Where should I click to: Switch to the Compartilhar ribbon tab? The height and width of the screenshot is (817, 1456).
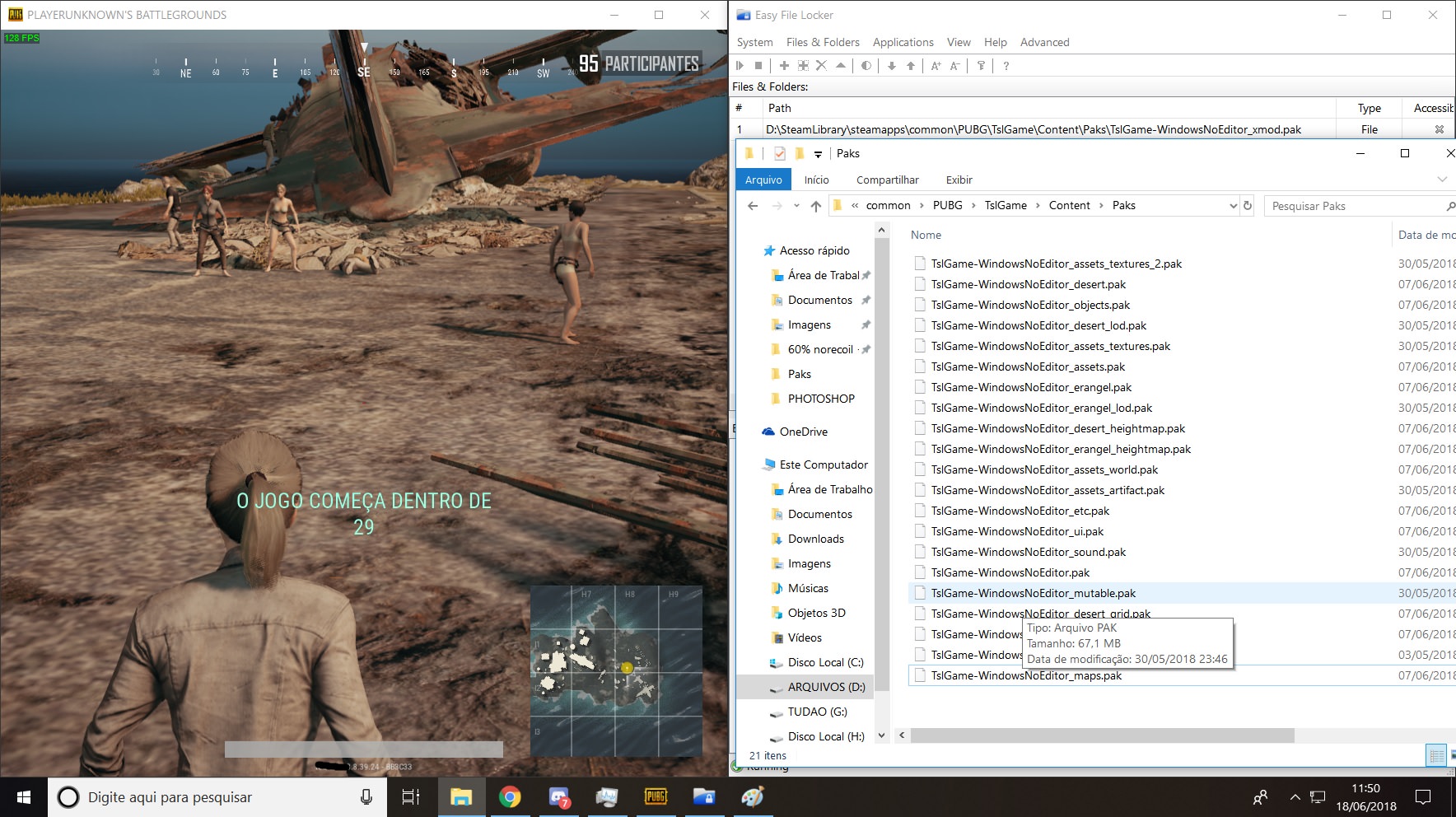pos(887,180)
